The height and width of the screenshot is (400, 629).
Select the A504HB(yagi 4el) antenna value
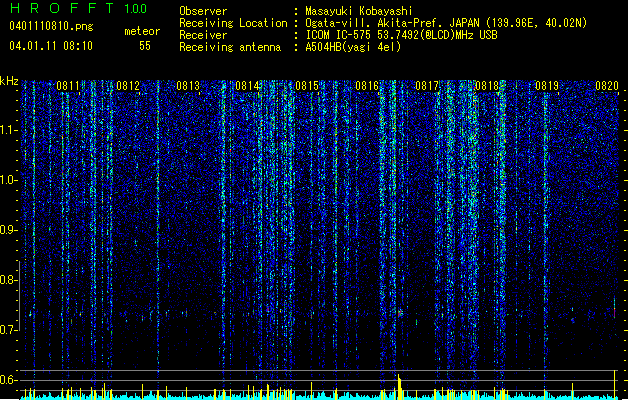point(353,47)
